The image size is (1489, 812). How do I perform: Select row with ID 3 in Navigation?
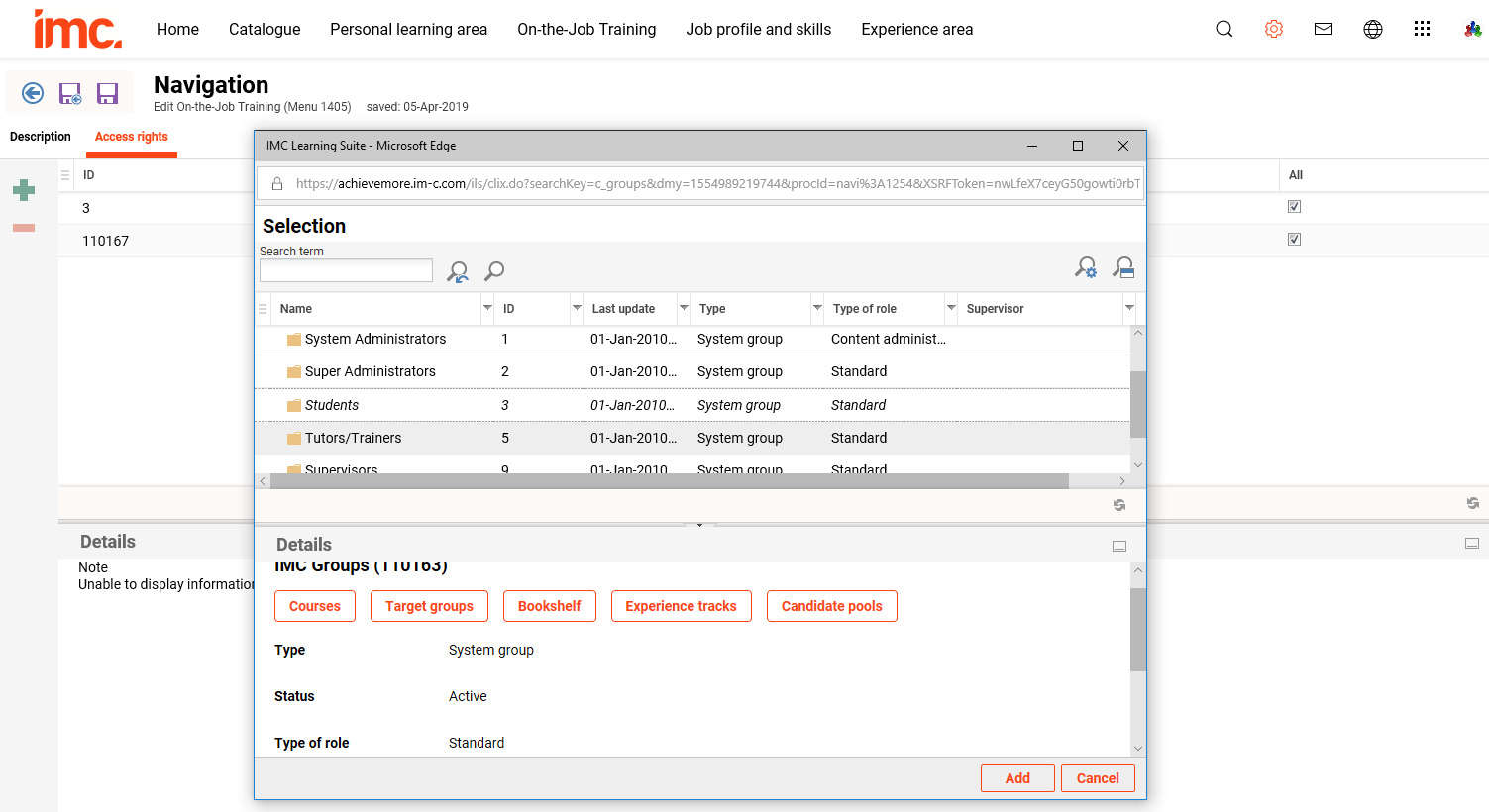[x=157, y=208]
